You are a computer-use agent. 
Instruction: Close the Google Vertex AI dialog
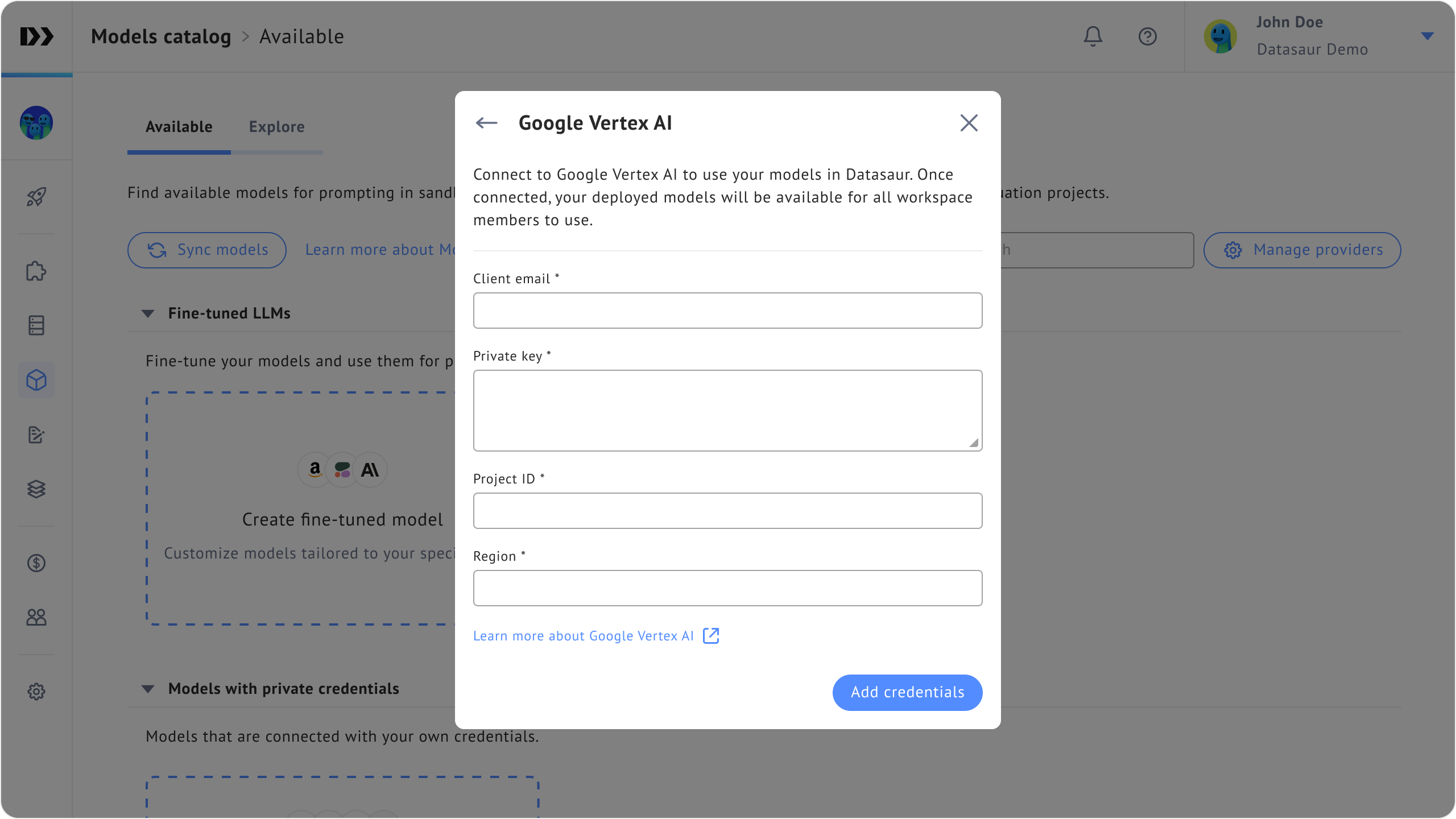click(969, 123)
